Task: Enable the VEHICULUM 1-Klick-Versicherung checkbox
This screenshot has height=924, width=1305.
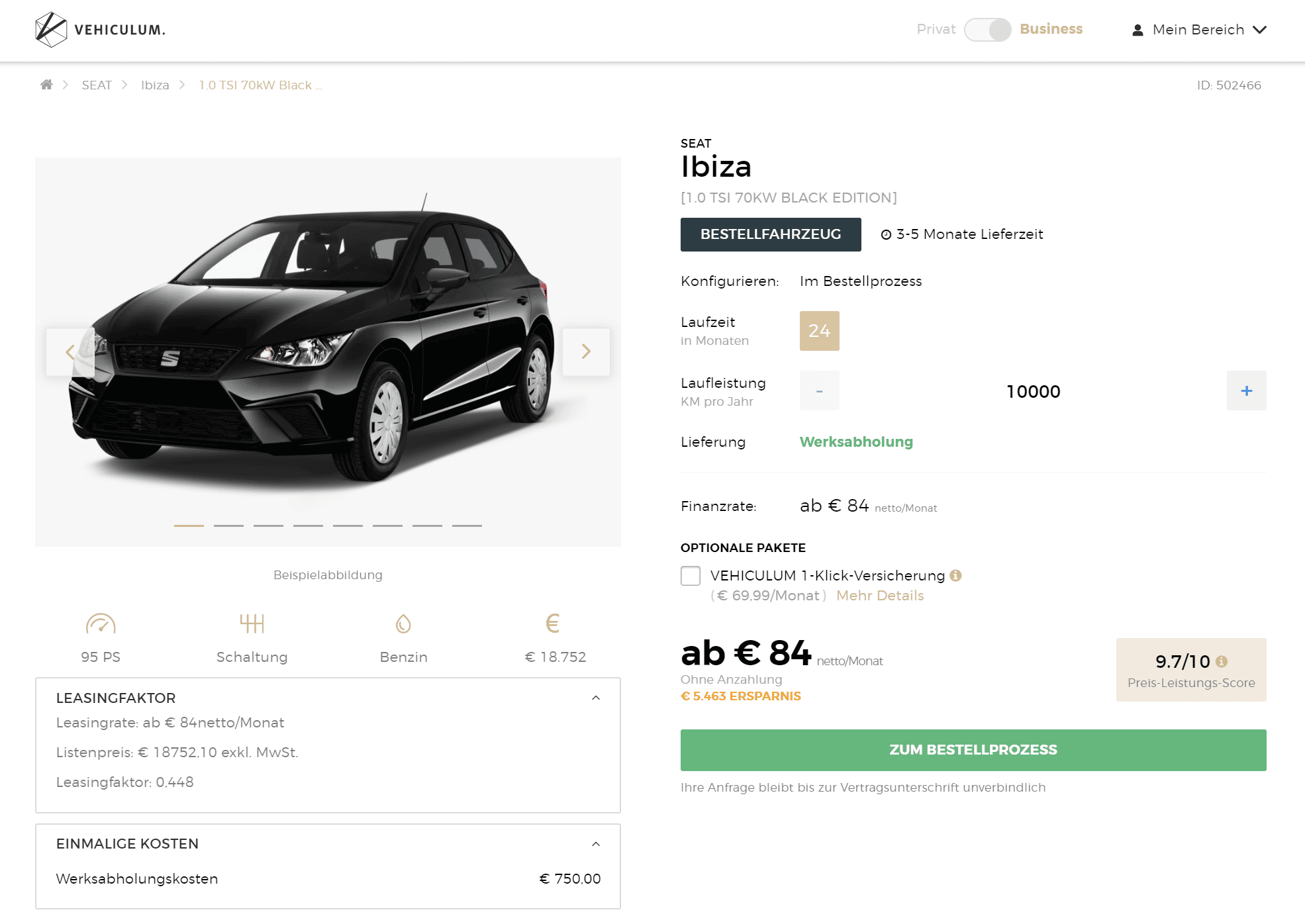Action: [691, 576]
